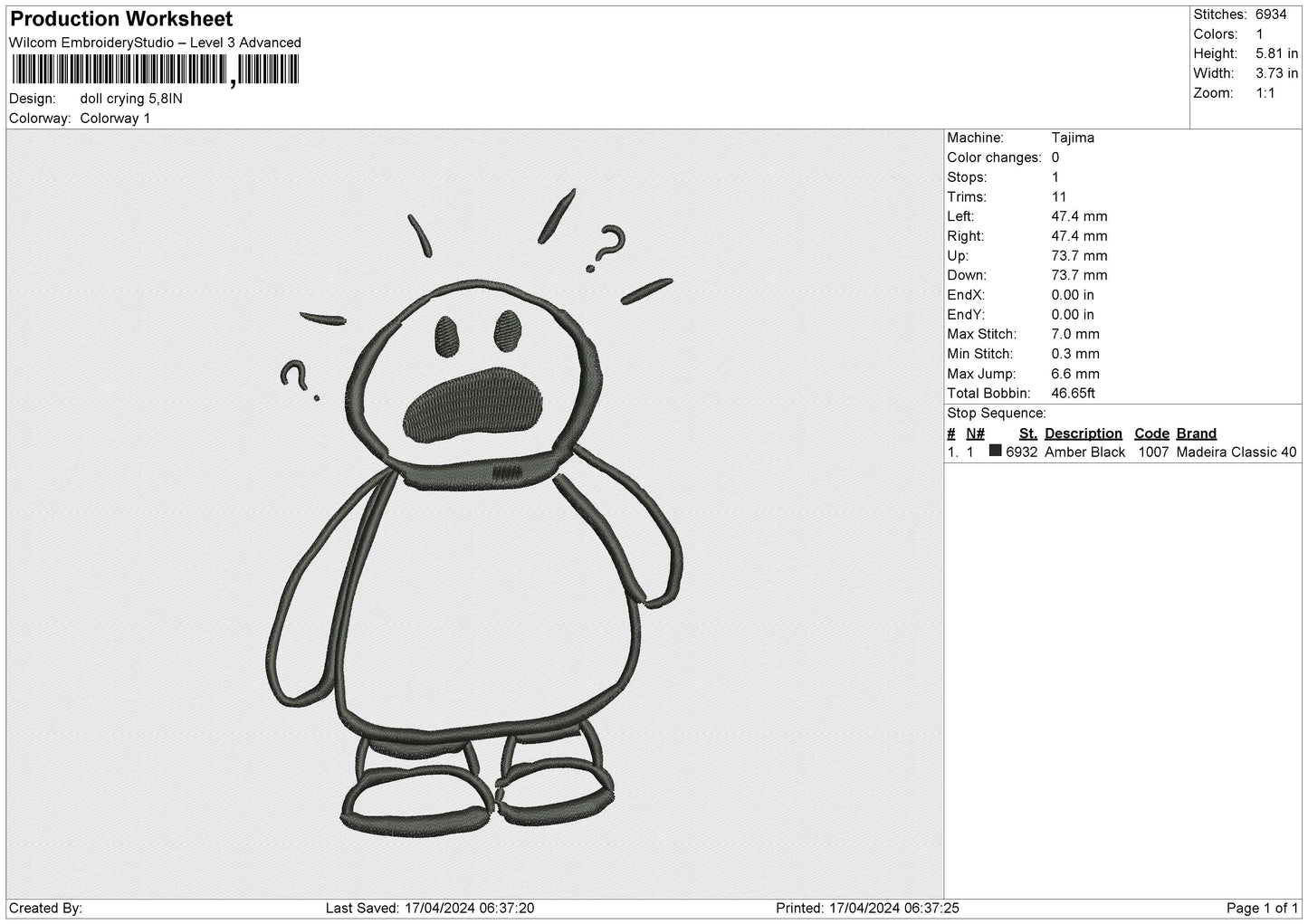Click the question mark left of the head
Screen dimensions: 1308x924
pos(299,380)
